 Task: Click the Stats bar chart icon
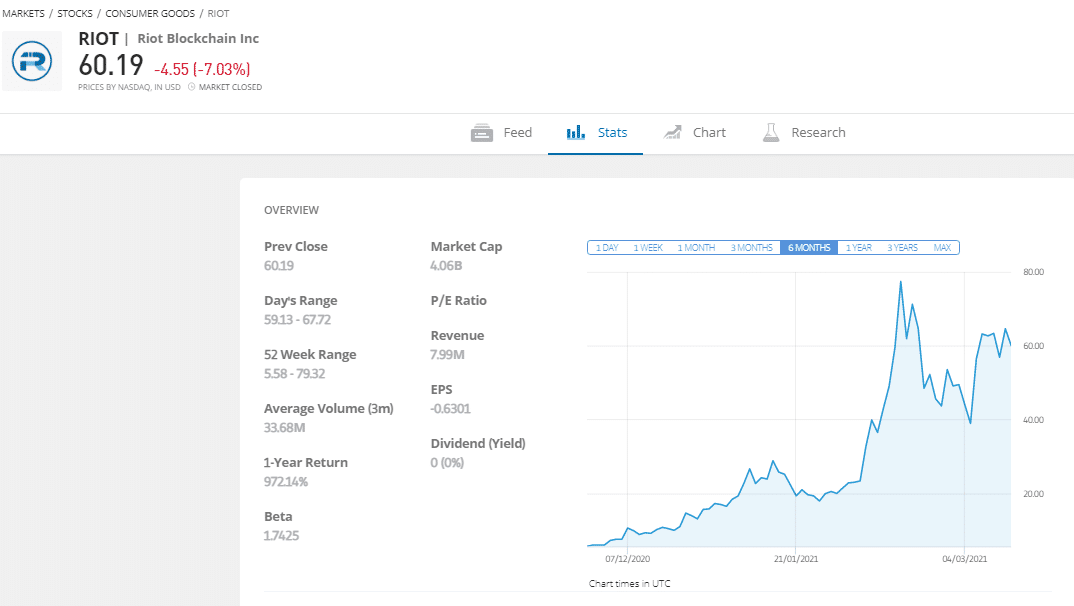576,132
